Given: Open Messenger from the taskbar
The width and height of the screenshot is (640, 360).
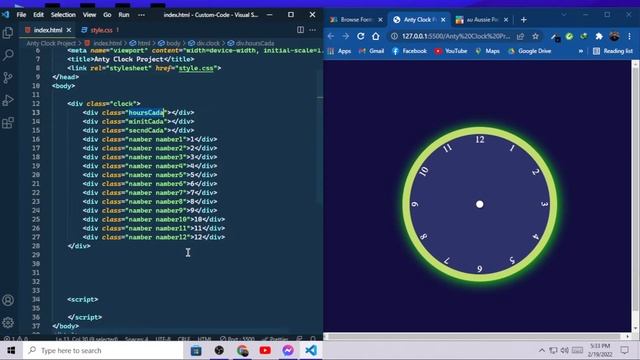Looking at the screenshot, I should 288,351.
